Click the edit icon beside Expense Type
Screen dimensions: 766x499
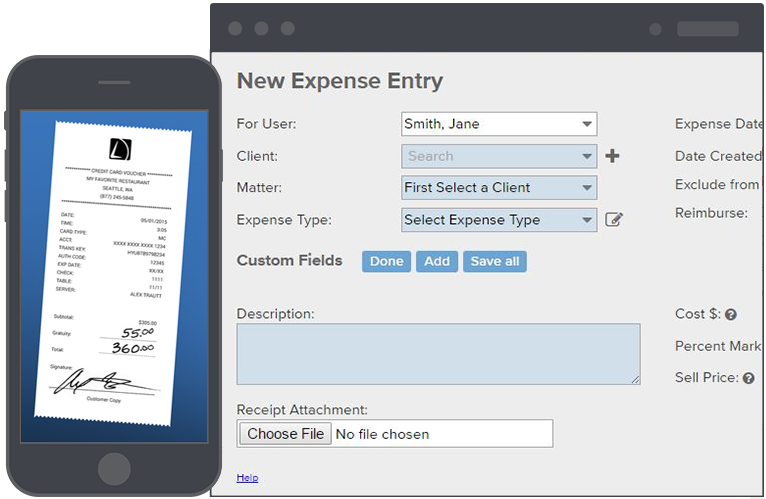click(x=614, y=219)
